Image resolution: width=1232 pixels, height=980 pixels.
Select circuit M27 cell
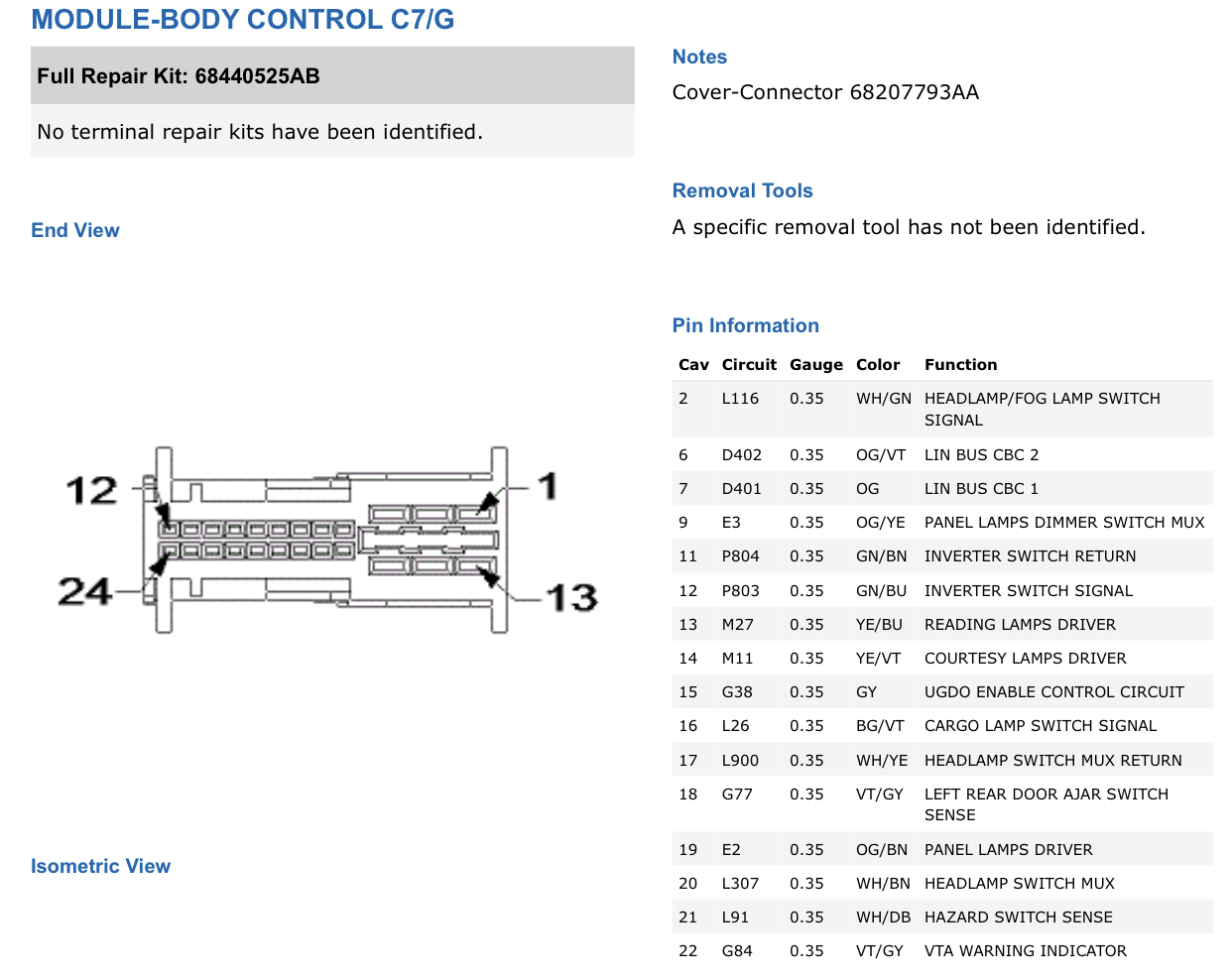pos(738,625)
